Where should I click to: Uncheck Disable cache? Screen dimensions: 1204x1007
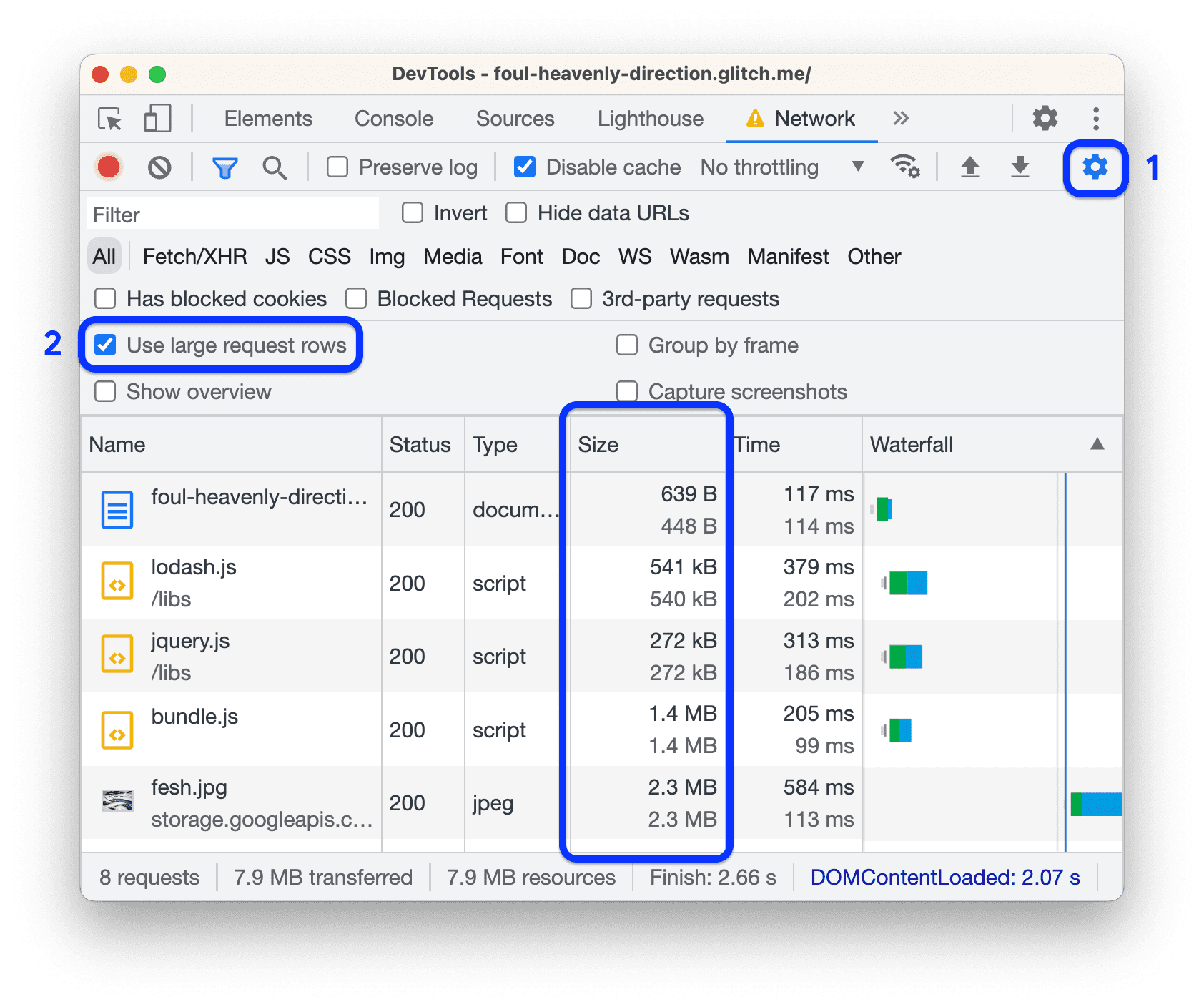click(x=525, y=167)
